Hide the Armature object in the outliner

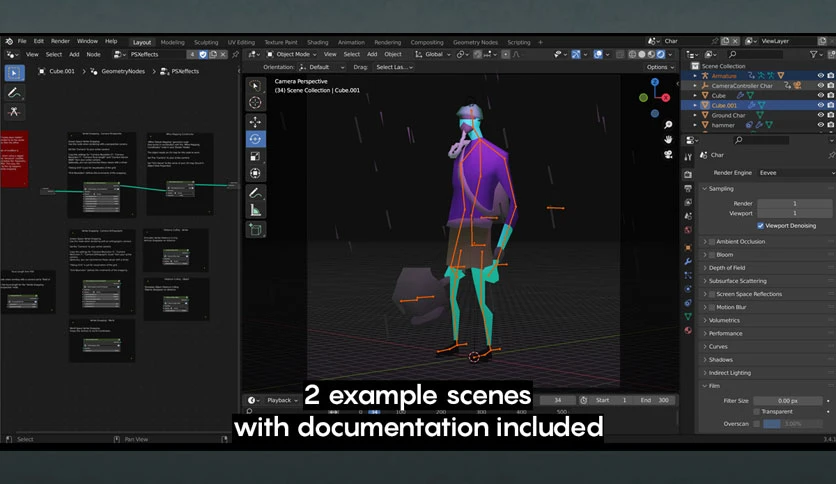point(821,76)
